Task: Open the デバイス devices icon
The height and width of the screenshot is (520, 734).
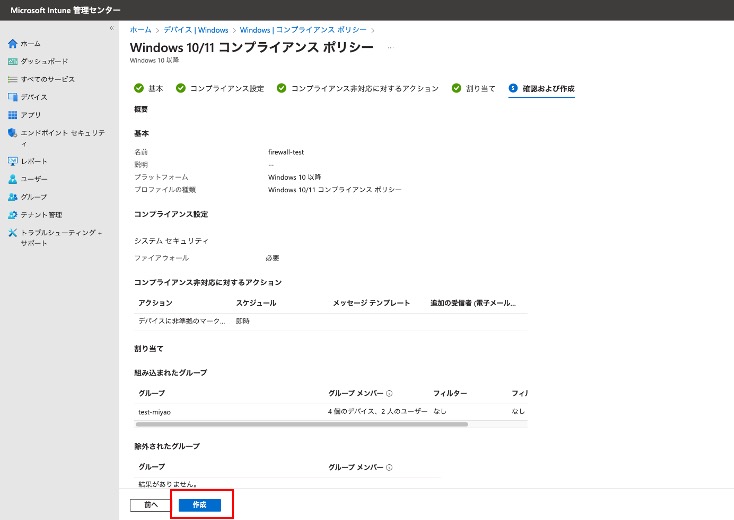Action: click(13, 97)
